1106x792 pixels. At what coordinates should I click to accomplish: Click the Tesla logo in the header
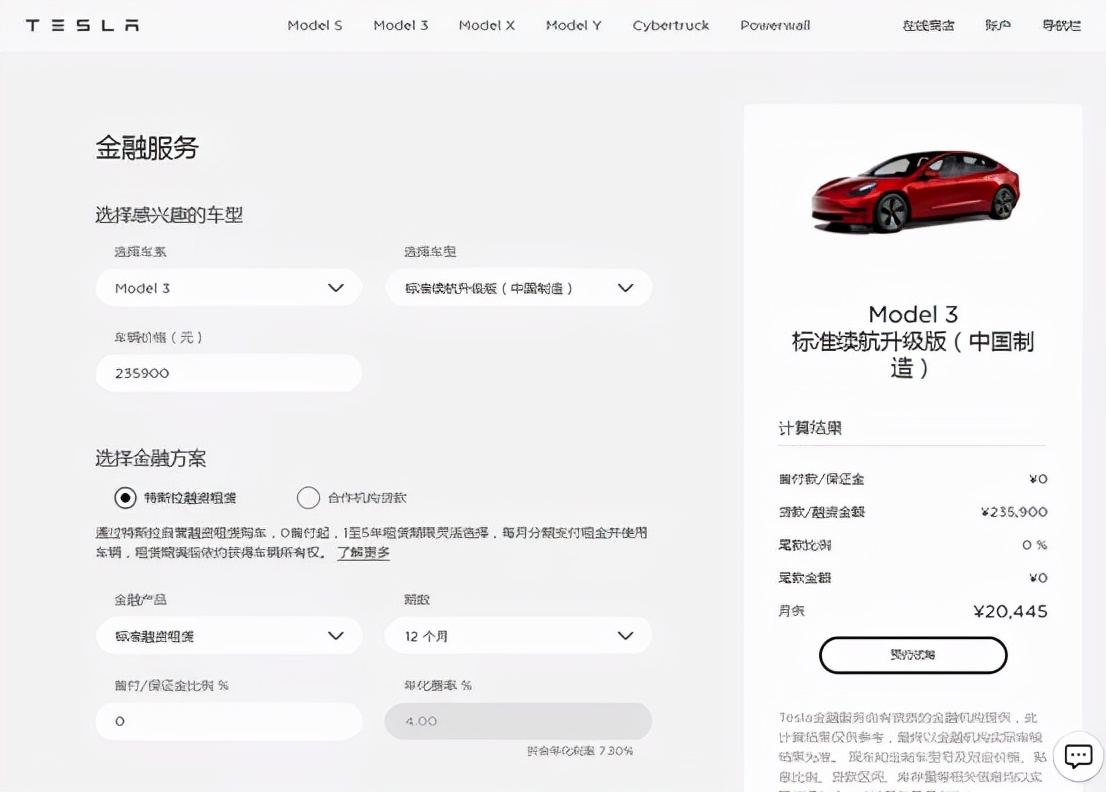click(82, 25)
